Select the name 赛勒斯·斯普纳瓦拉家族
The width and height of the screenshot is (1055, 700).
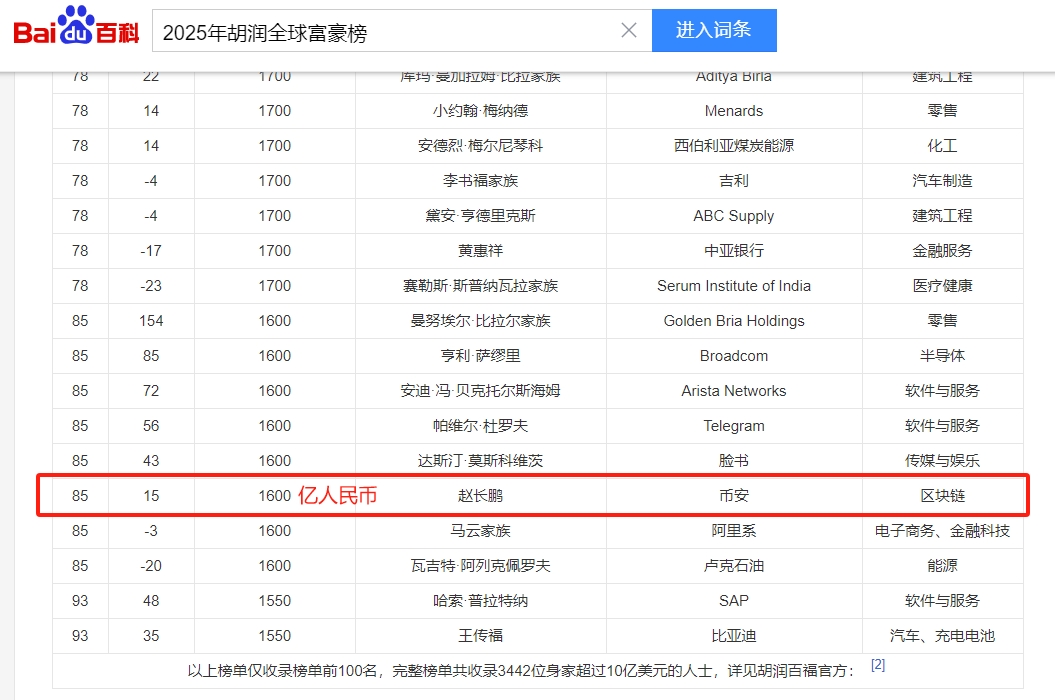pos(480,286)
